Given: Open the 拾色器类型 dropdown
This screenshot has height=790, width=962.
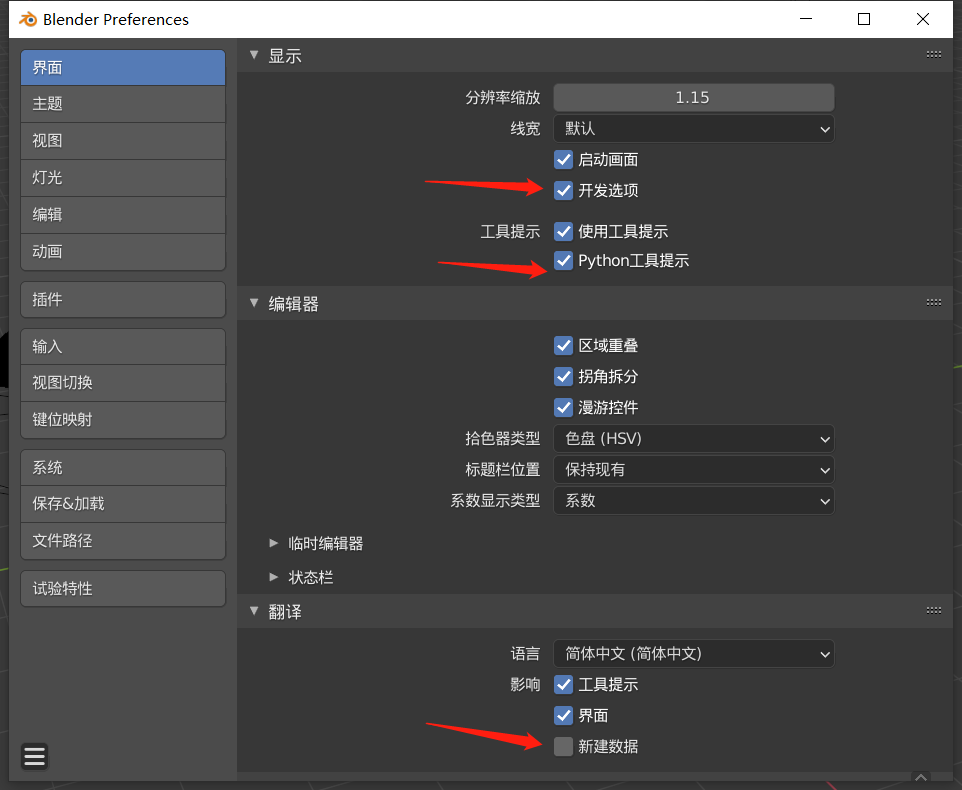Looking at the screenshot, I should point(693,439).
